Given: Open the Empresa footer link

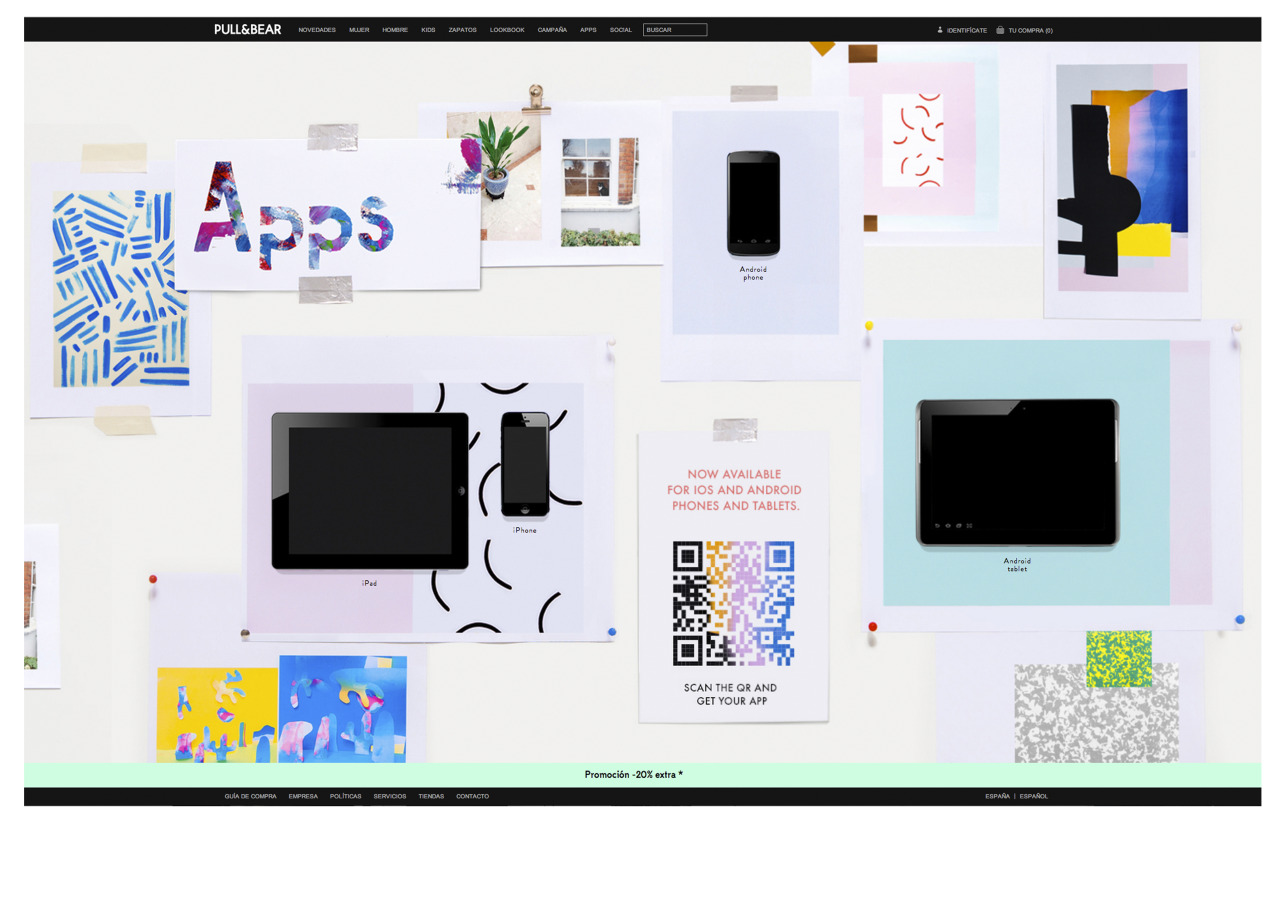Looking at the screenshot, I should 303,797.
